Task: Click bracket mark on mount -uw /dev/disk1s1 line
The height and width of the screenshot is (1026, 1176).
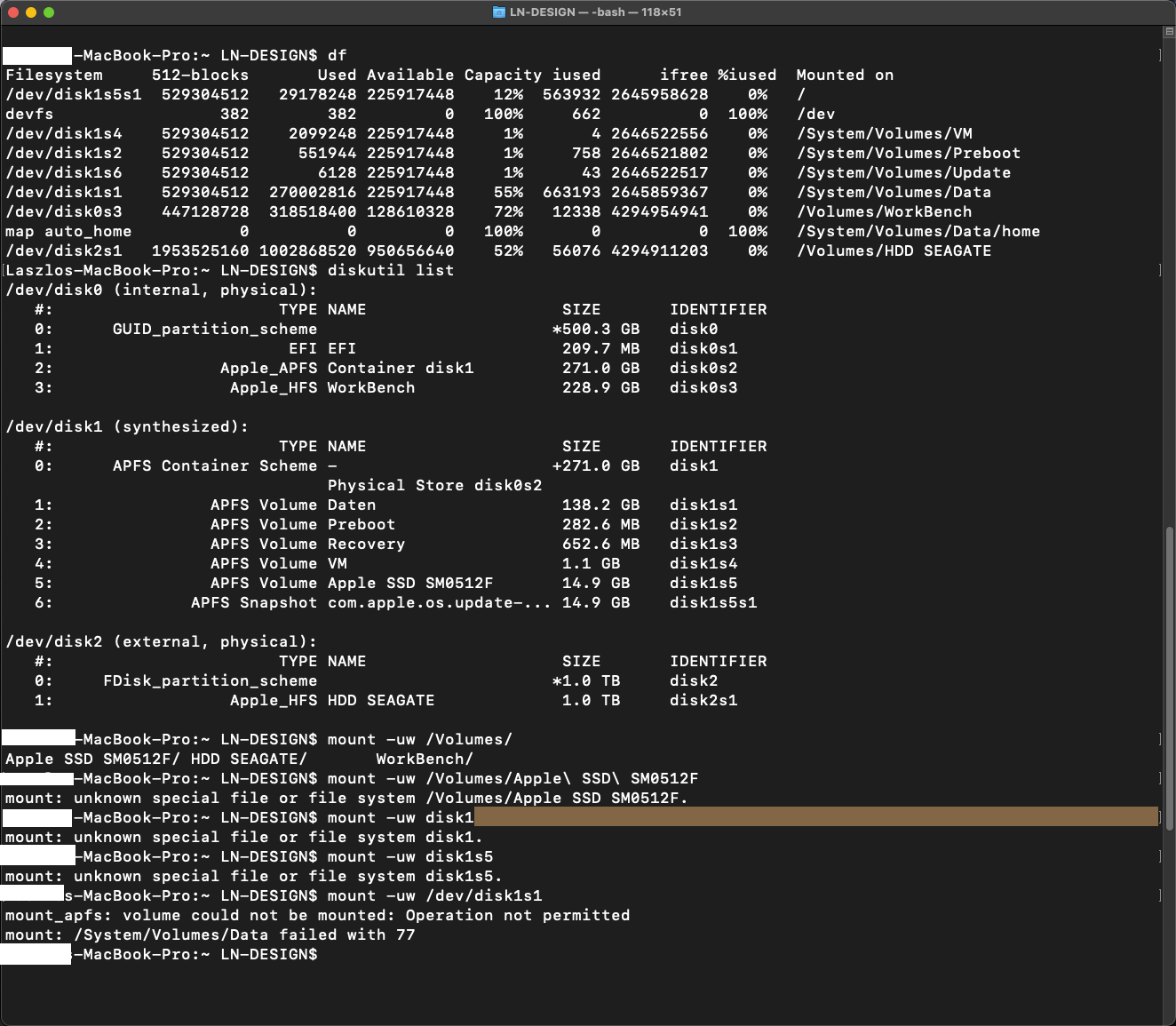Action: 1159,895
